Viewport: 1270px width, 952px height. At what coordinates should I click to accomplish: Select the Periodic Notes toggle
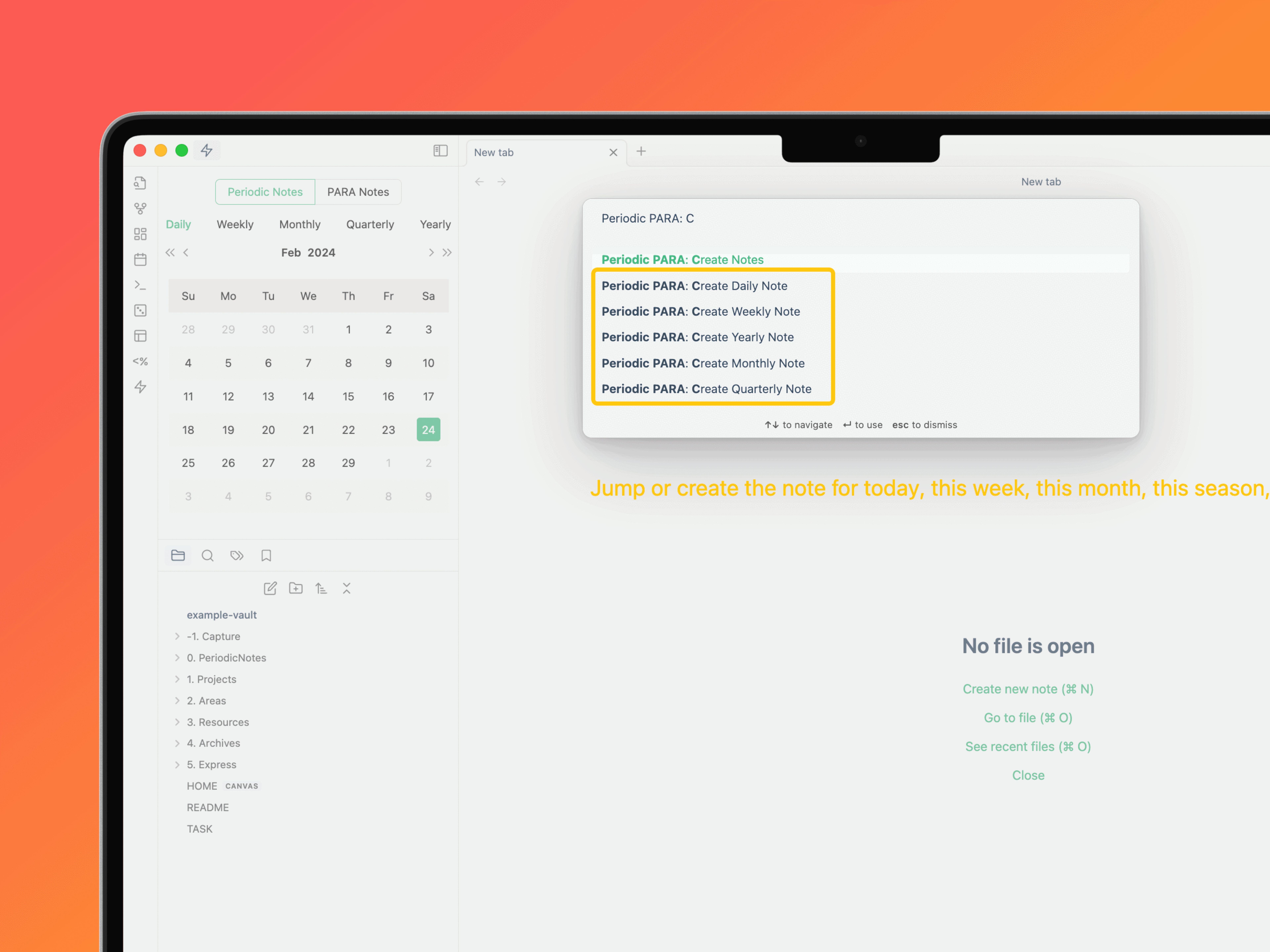tap(265, 192)
